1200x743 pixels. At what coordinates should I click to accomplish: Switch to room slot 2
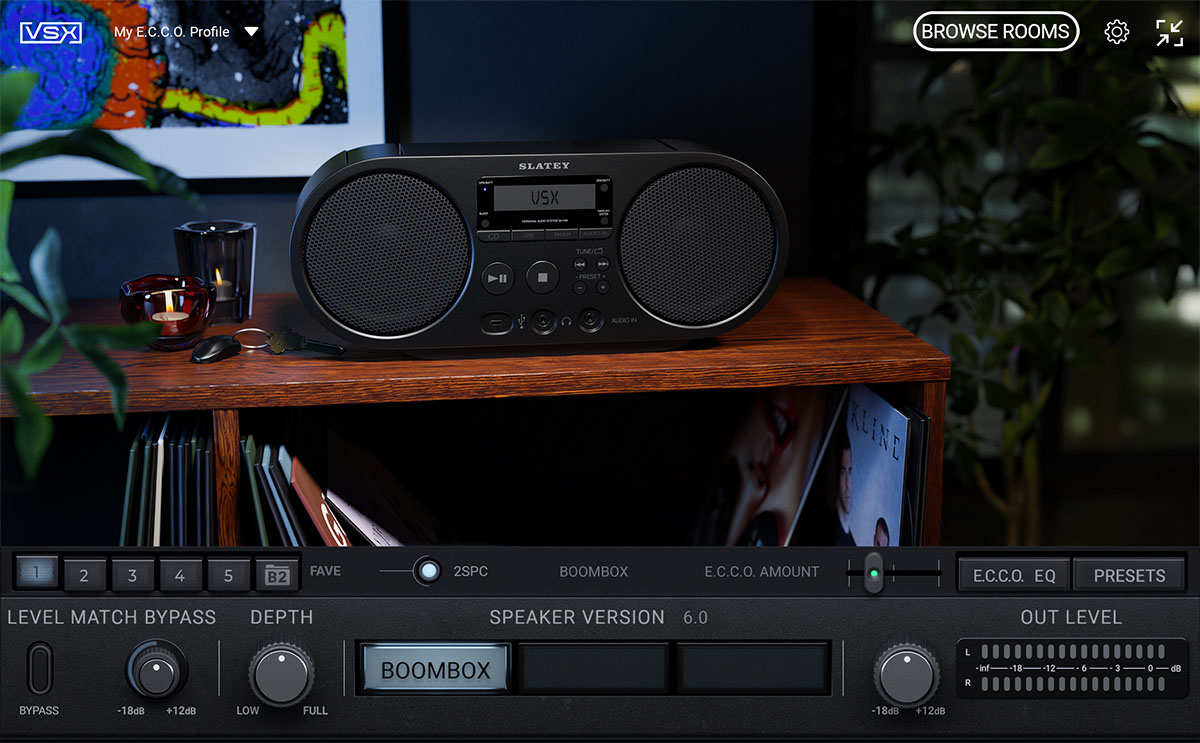[x=85, y=574]
